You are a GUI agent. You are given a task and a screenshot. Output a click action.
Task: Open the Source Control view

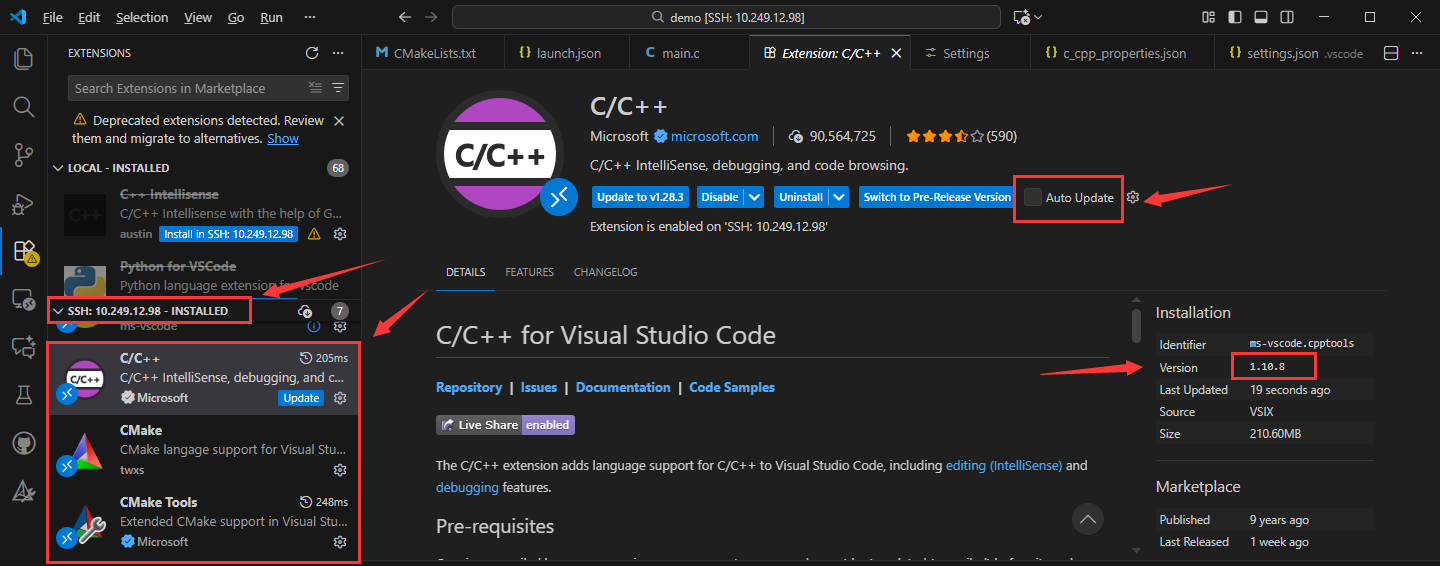23,154
